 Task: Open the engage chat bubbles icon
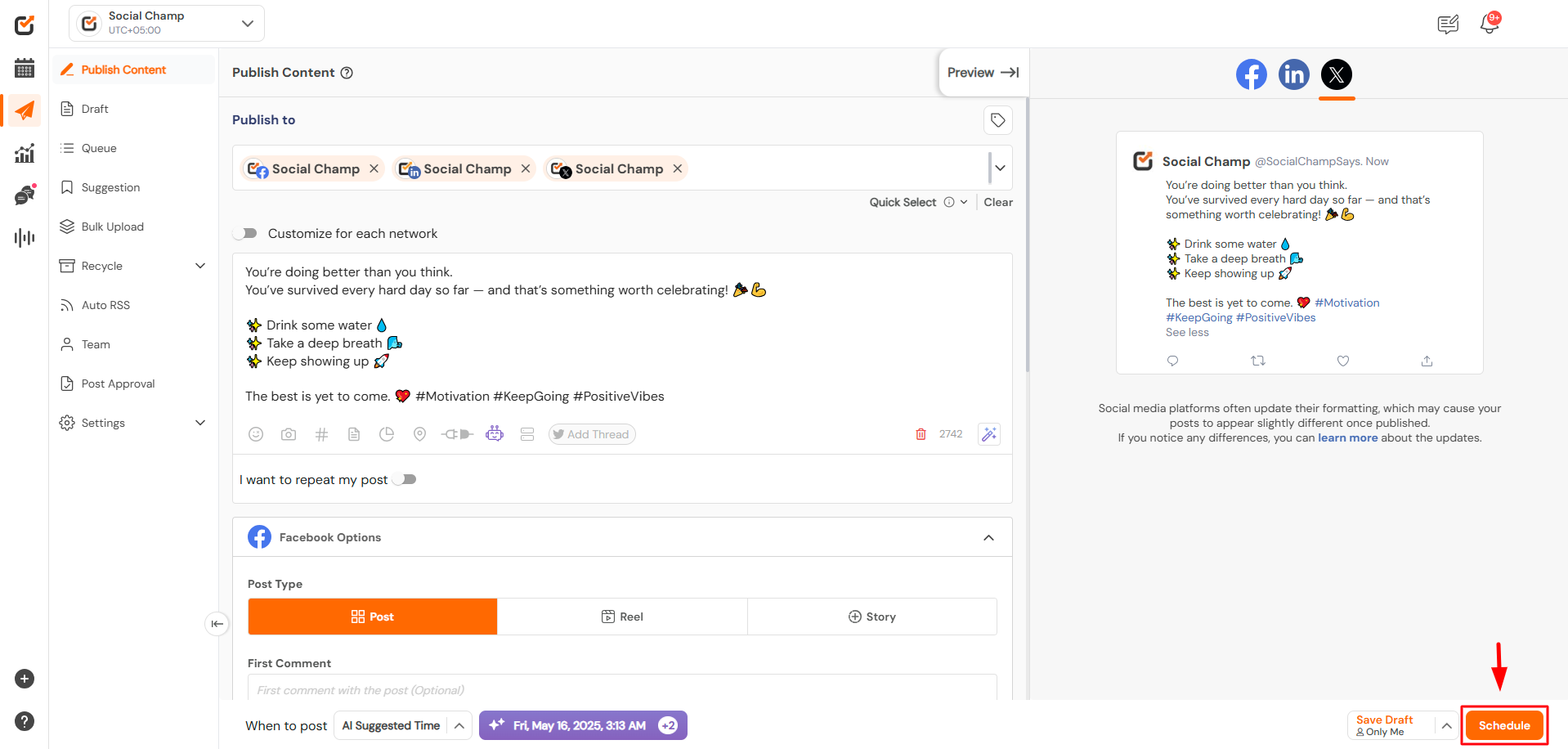25,195
